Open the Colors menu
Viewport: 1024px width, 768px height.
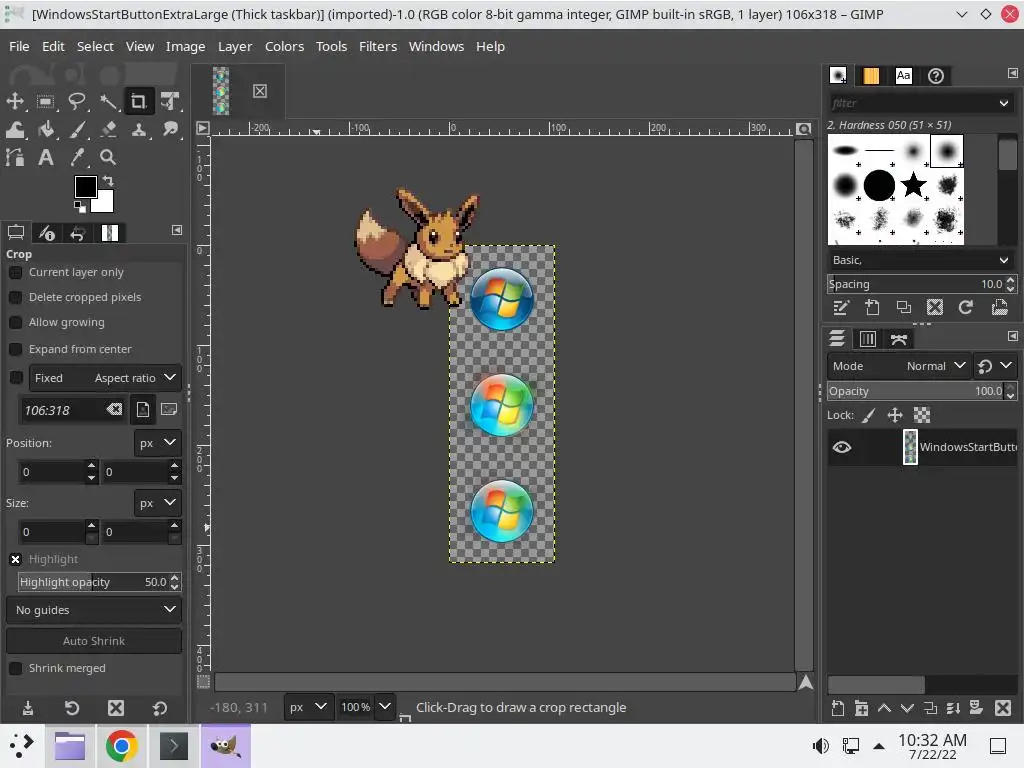(x=285, y=46)
